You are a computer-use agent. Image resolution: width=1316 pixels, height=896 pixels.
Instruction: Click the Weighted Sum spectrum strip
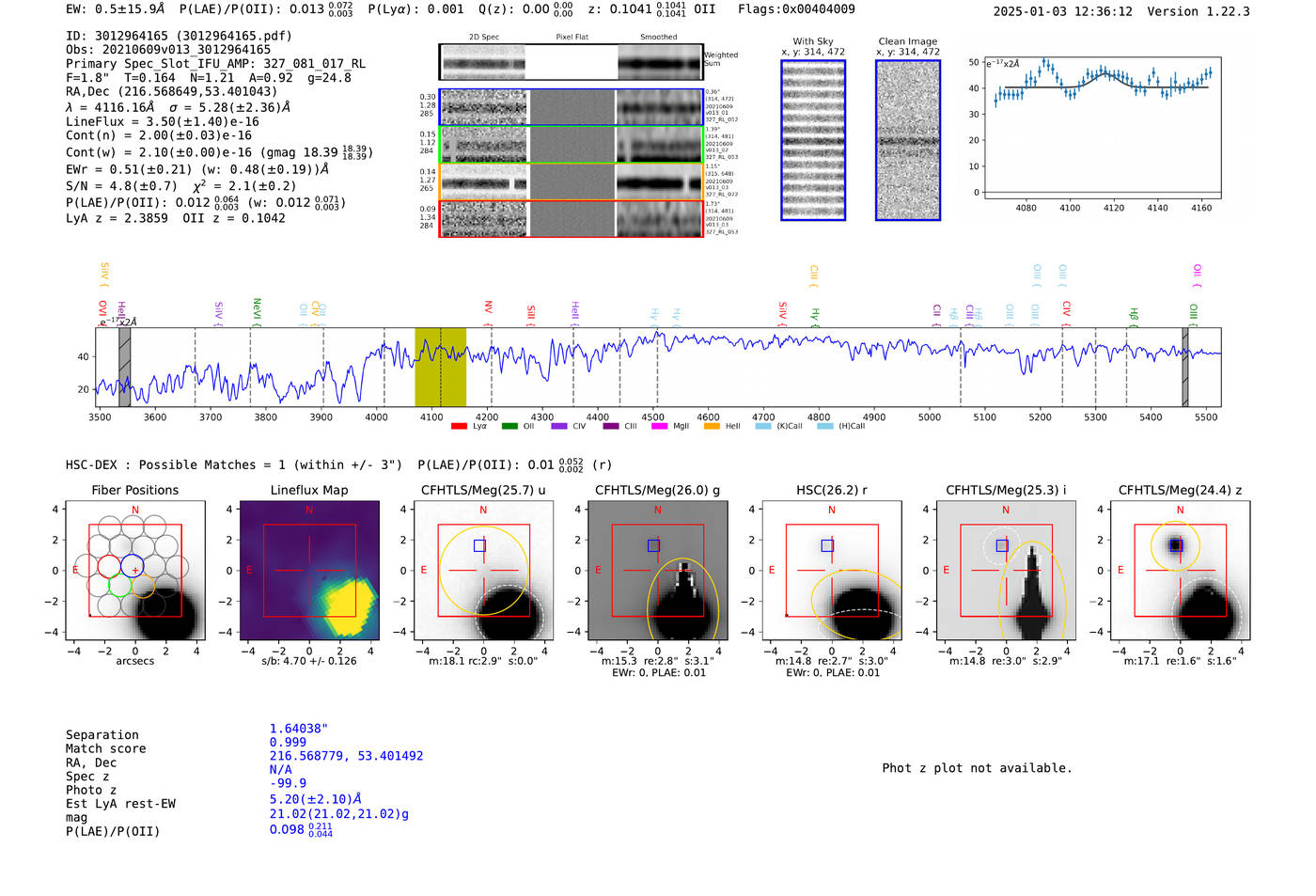click(x=571, y=62)
